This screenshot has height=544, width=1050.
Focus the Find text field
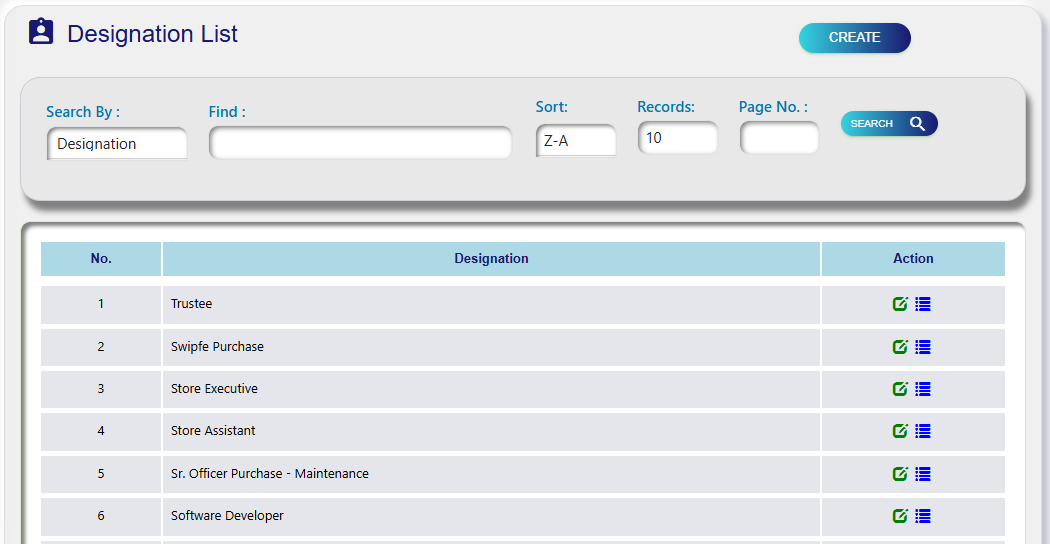point(360,143)
